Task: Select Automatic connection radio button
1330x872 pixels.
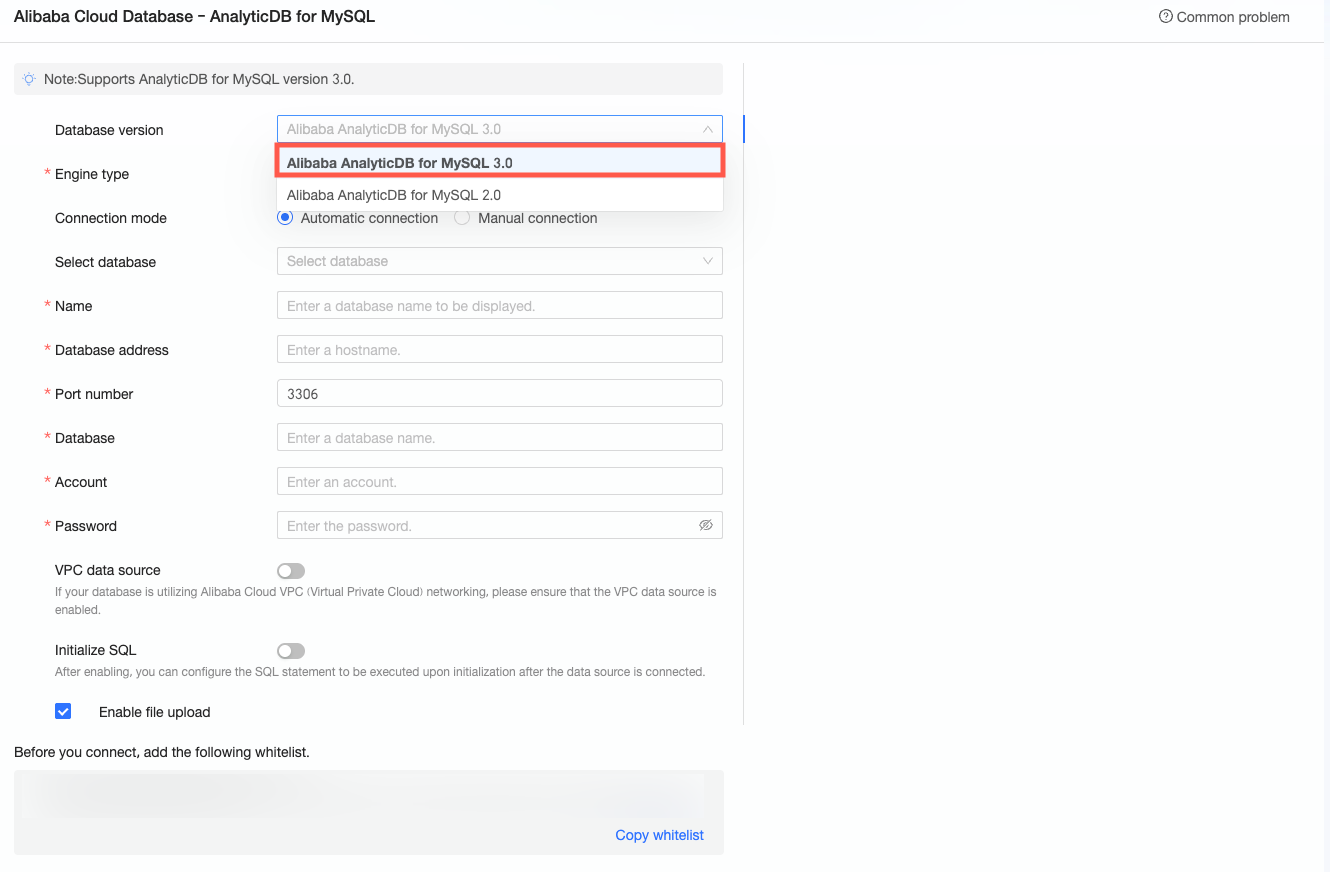Action: tap(285, 218)
